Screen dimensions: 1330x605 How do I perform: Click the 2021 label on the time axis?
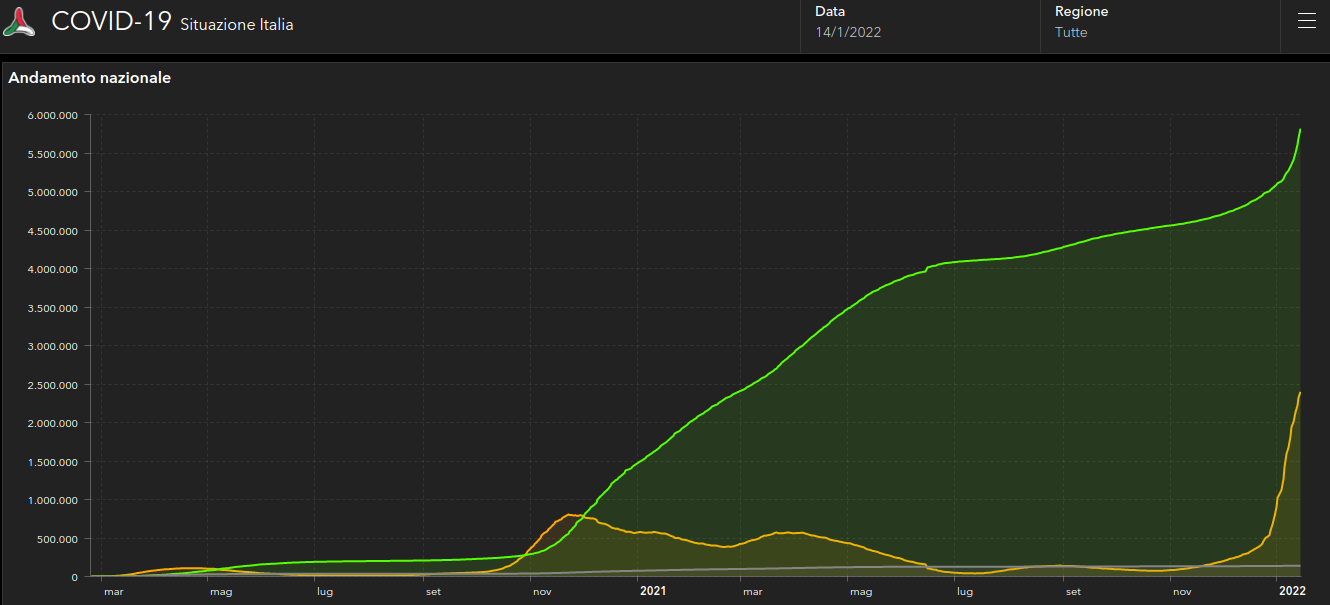click(653, 591)
